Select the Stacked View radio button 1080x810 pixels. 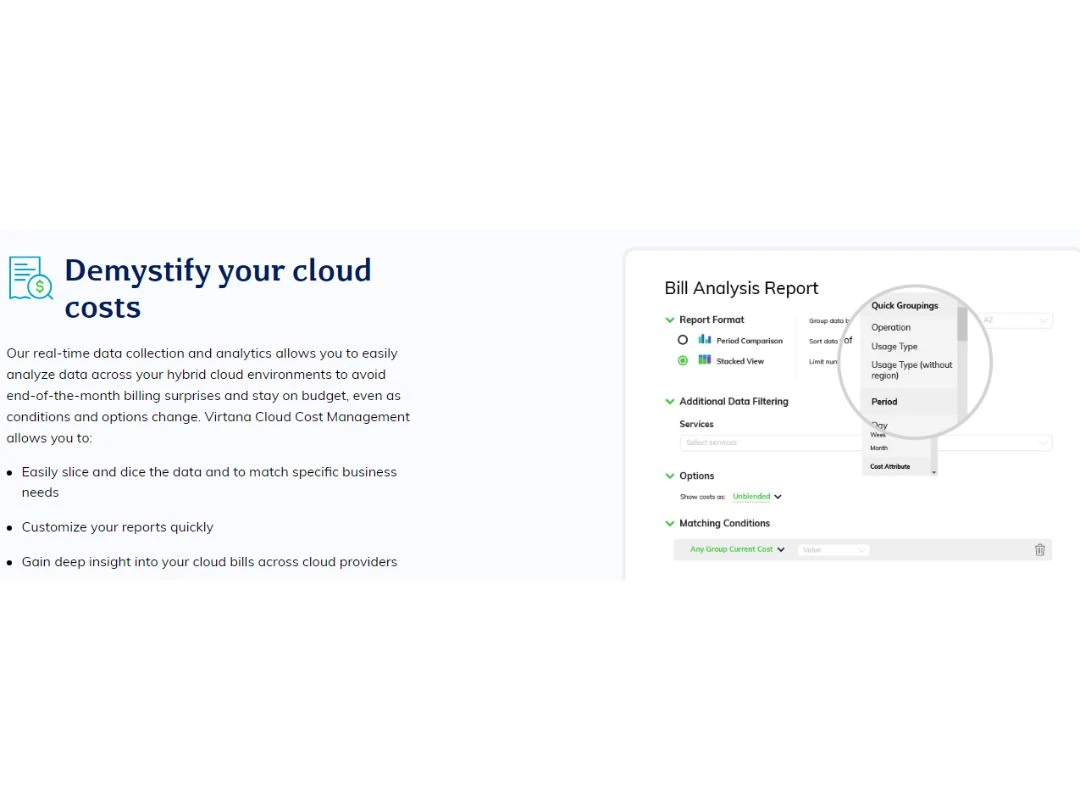coord(683,361)
